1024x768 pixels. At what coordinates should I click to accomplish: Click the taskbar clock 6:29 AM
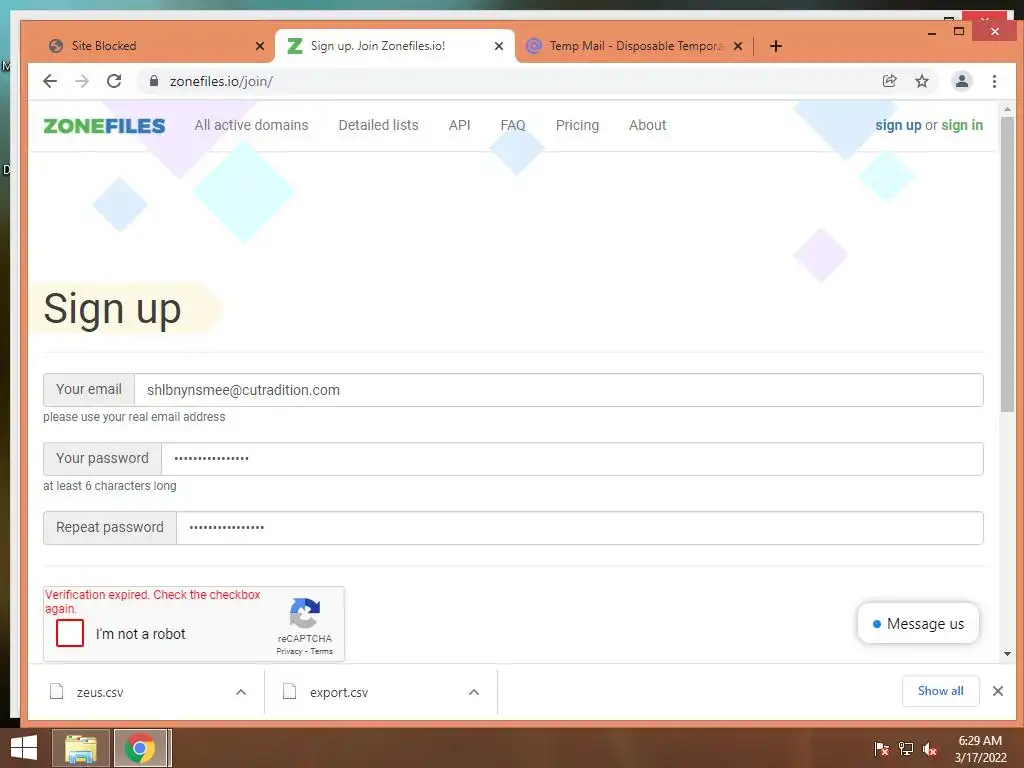tap(980, 741)
